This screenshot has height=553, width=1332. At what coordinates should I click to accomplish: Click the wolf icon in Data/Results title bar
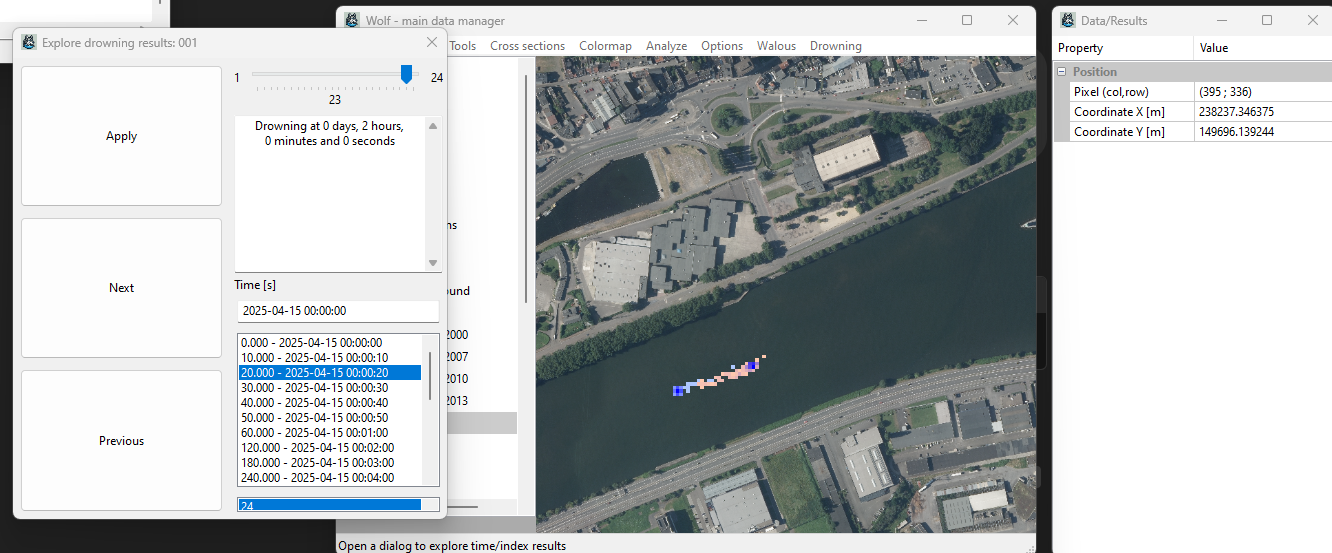[x=1068, y=21]
